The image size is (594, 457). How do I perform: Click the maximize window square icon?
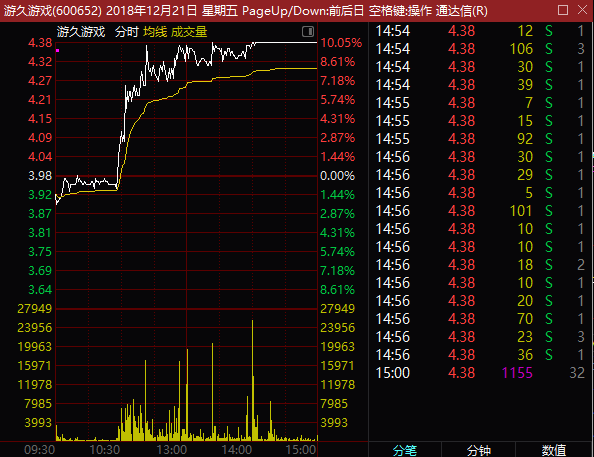coord(563,10)
